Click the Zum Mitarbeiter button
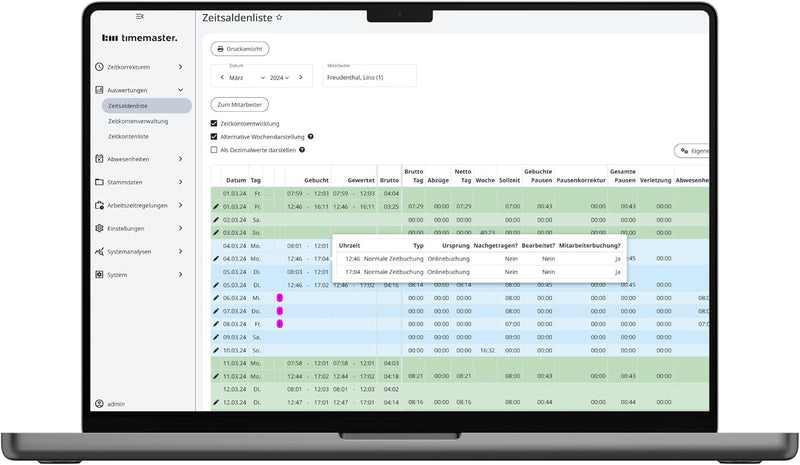Viewport: 800px width, 465px height. point(239,104)
